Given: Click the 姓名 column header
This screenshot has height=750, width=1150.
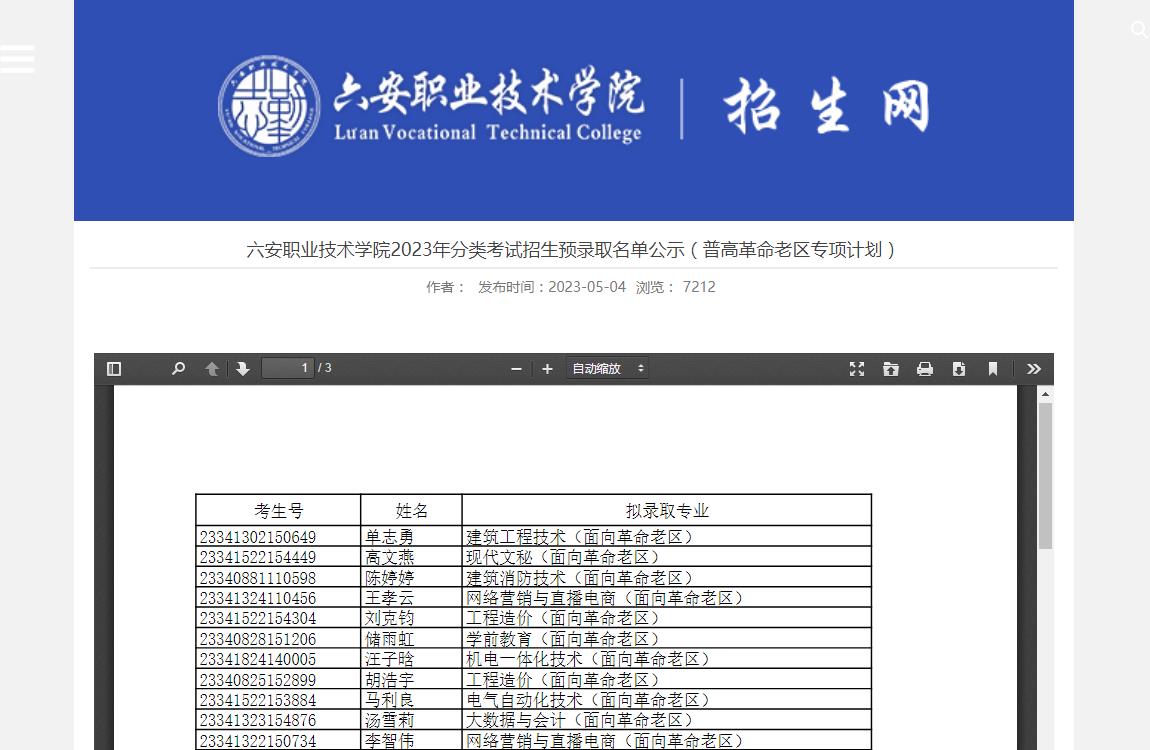Looking at the screenshot, I should (x=411, y=510).
